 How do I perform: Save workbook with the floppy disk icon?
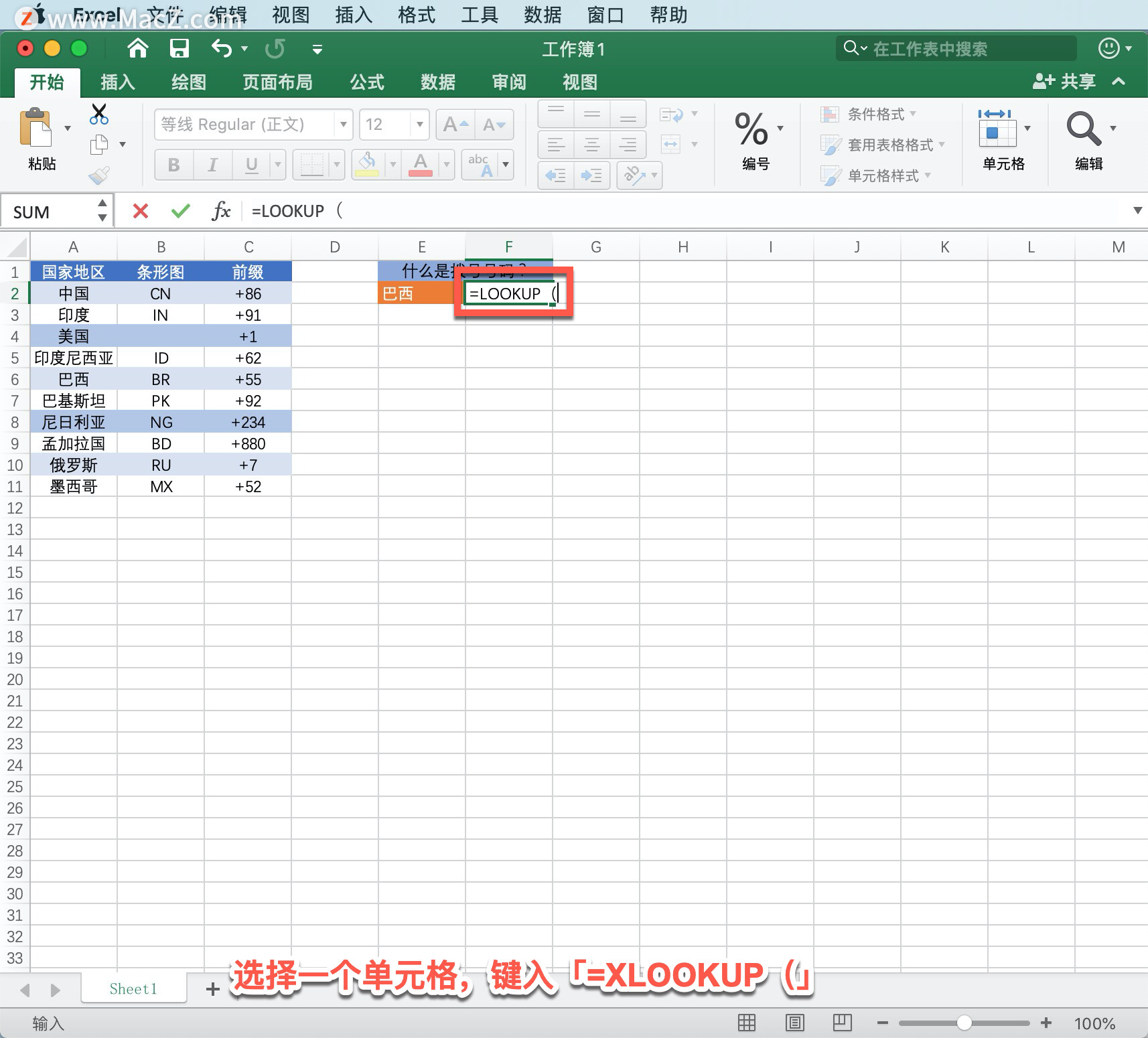(180, 48)
